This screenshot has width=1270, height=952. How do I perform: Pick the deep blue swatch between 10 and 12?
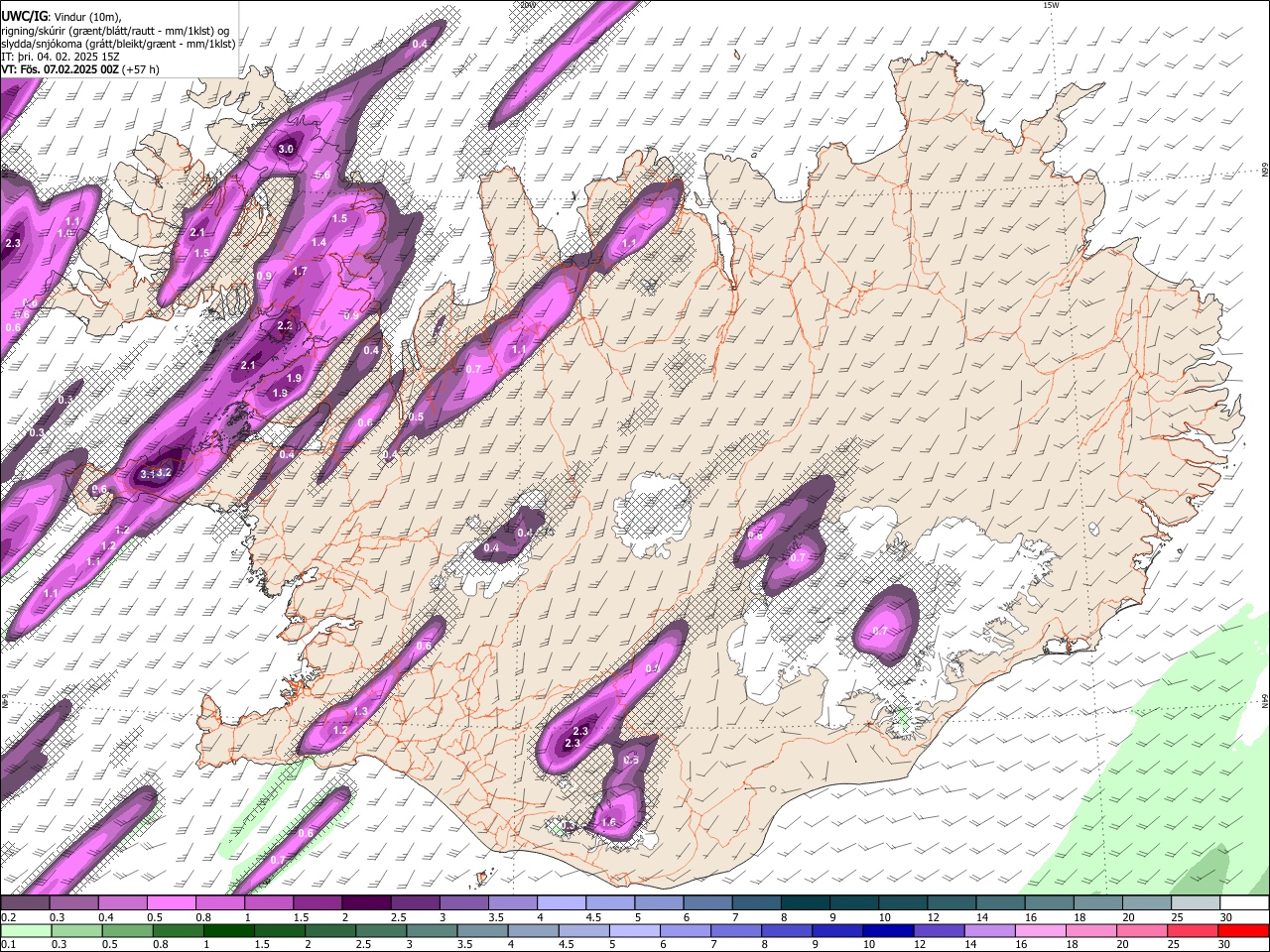coord(888,930)
